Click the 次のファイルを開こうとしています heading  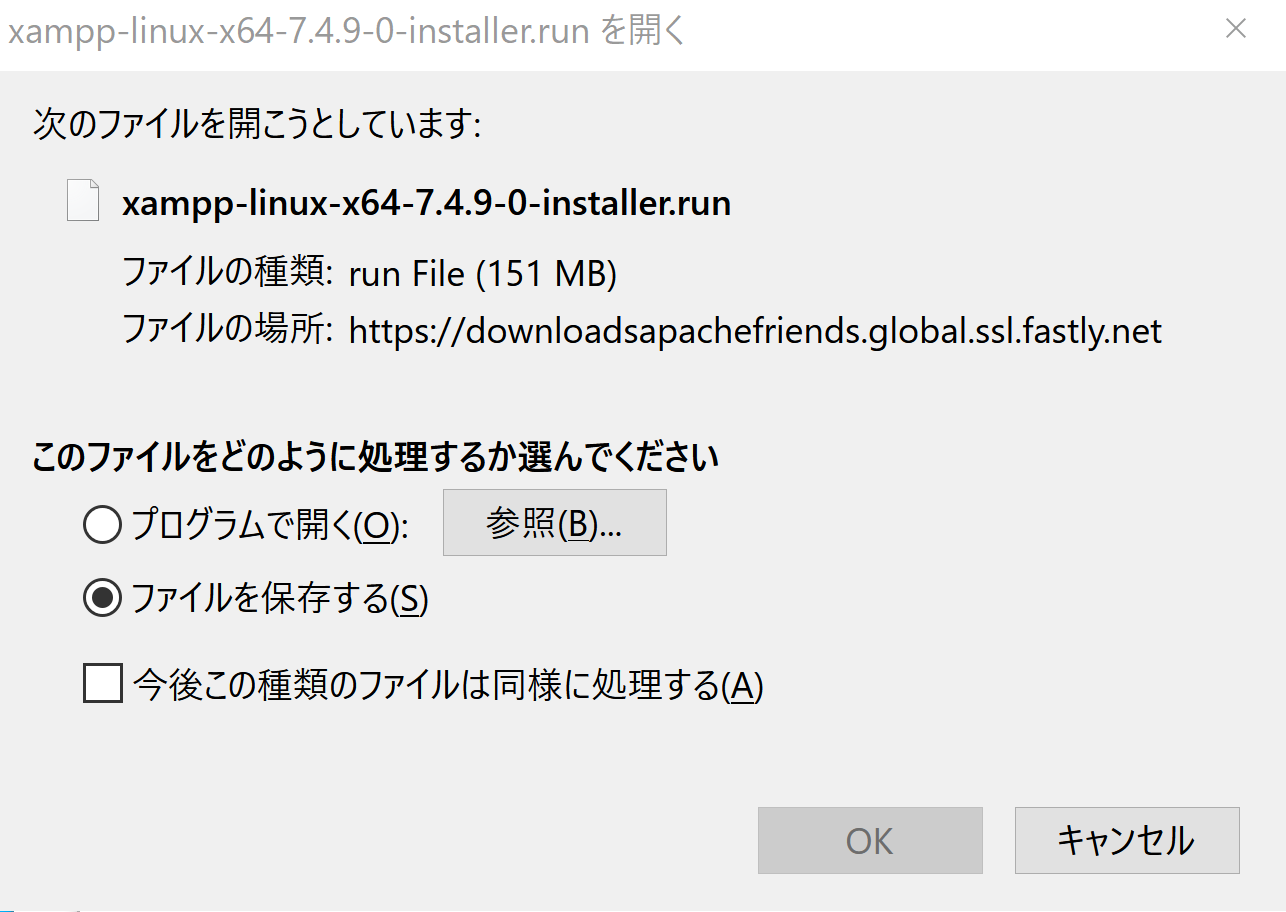tap(258, 125)
